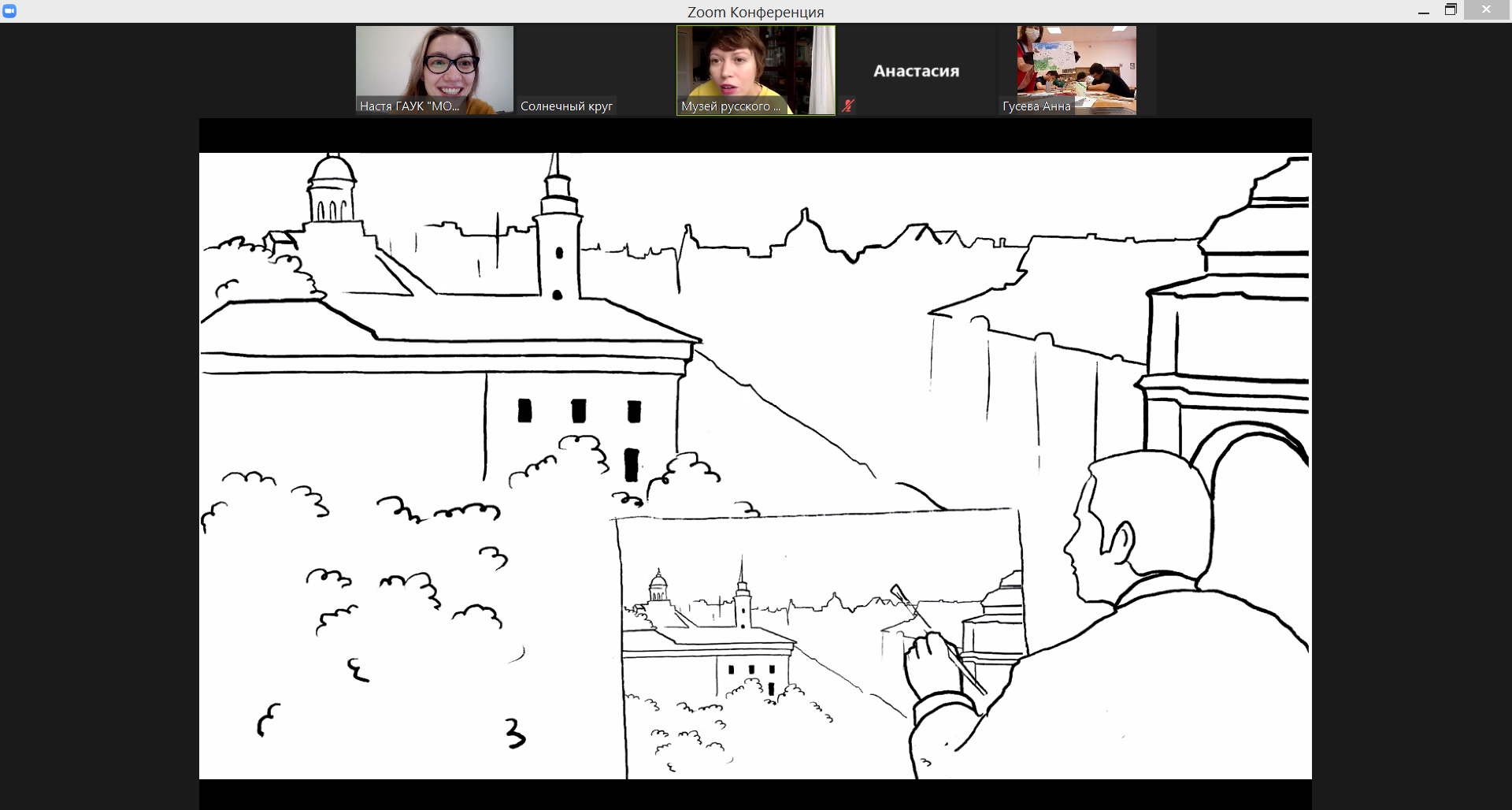Click the Музей русского name label
The image size is (1512, 810).
click(730, 106)
